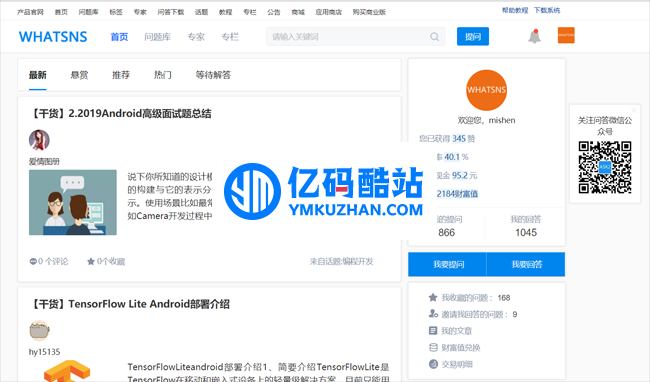Open 帮助教程 link at top right
Viewport: 650px width, 382px height.
coord(515,10)
